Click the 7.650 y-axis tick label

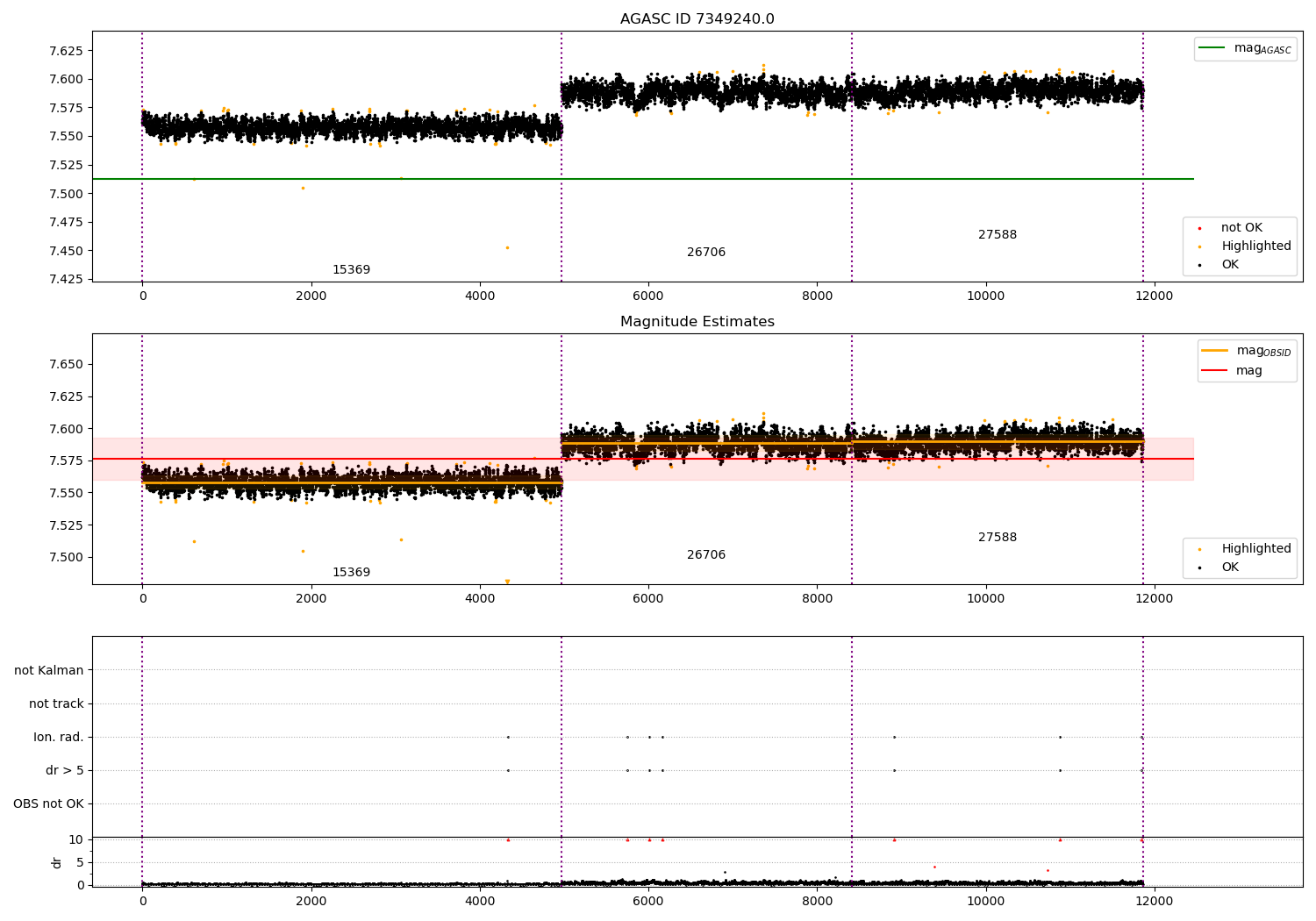point(66,365)
